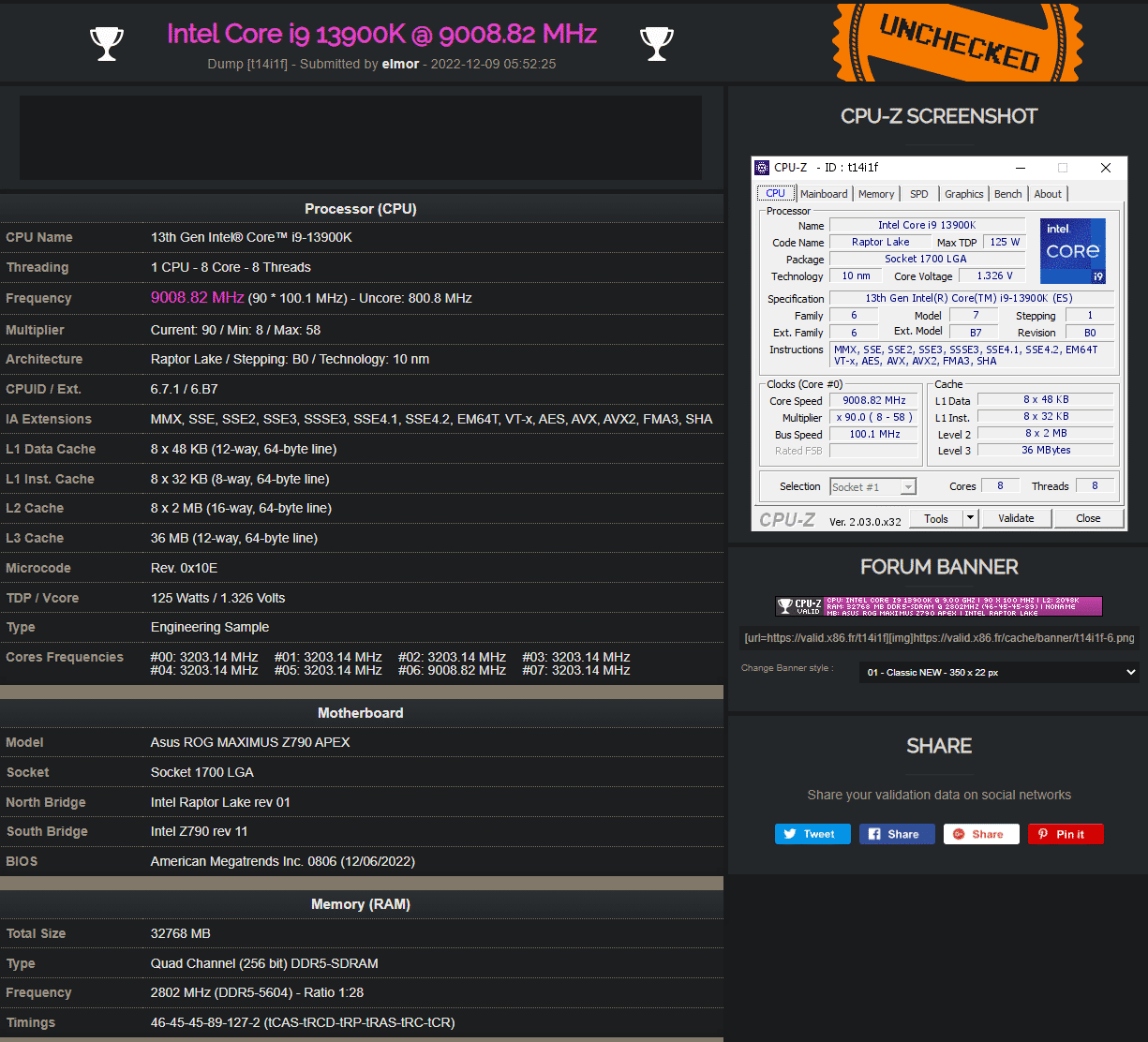Click the pink 9008.82 MHz Frequency row value
The image size is (1148, 1042).
(197, 298)
